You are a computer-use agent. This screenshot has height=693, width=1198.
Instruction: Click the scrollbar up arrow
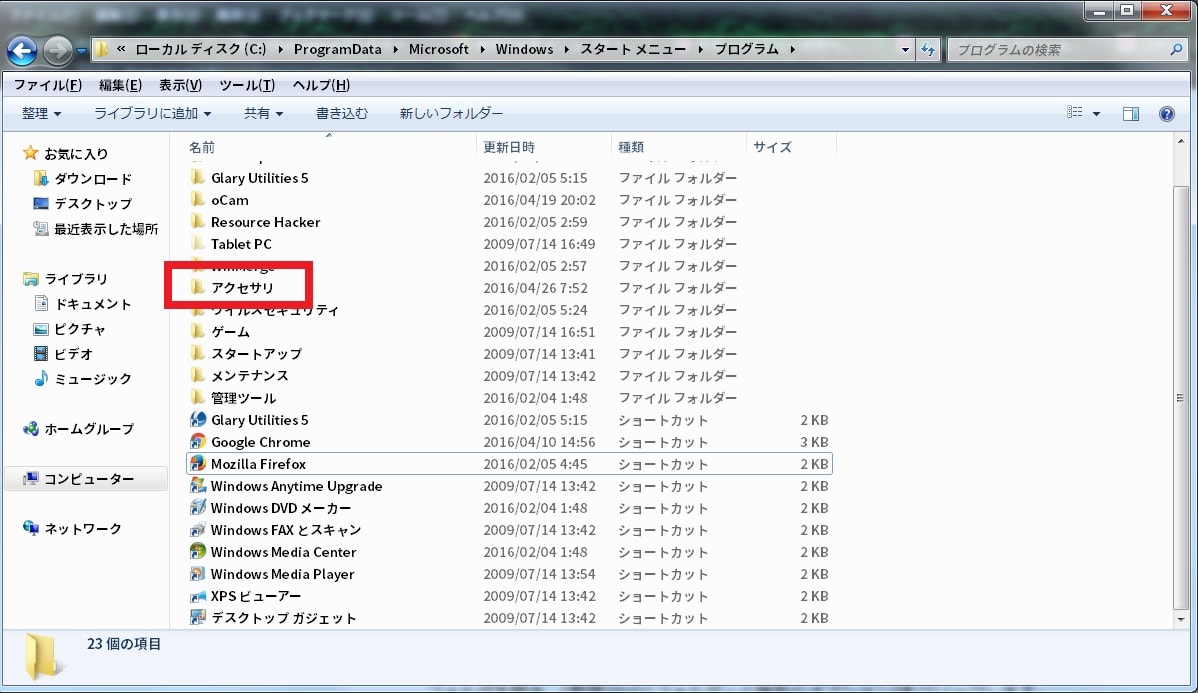click(1181, 142)
